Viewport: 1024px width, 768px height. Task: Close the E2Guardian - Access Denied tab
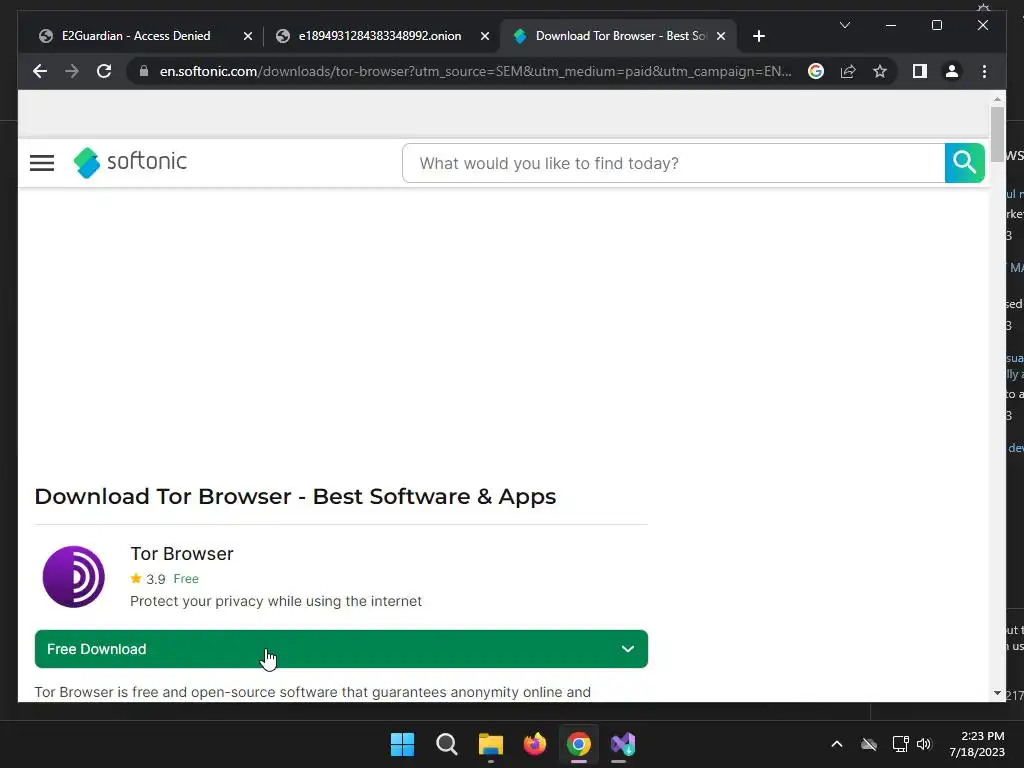248,36
